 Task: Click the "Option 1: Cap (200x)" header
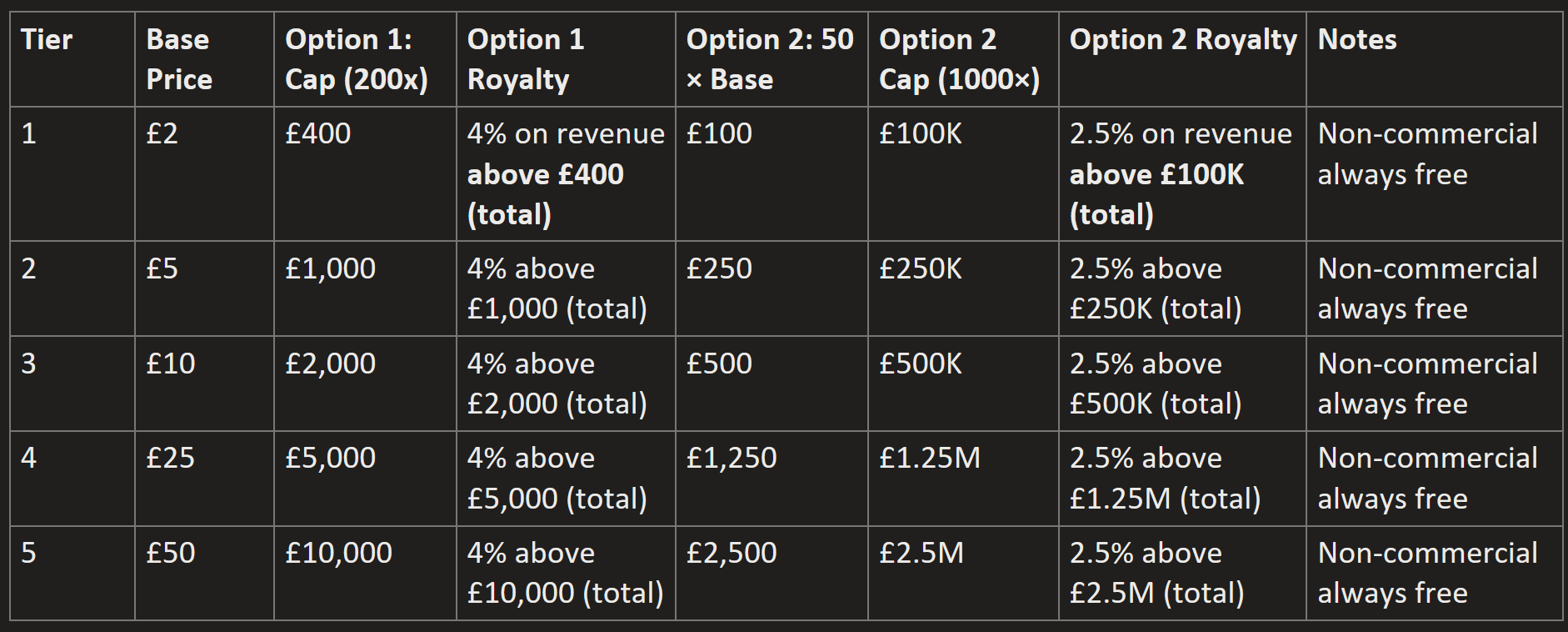(356, 59)
